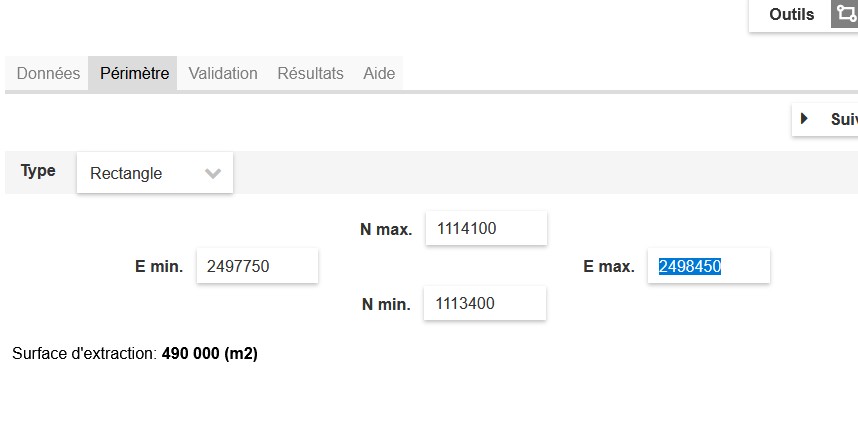Viewport: 858px width, 436px height.
Task: Open the Outils menu
Action: 792,15
